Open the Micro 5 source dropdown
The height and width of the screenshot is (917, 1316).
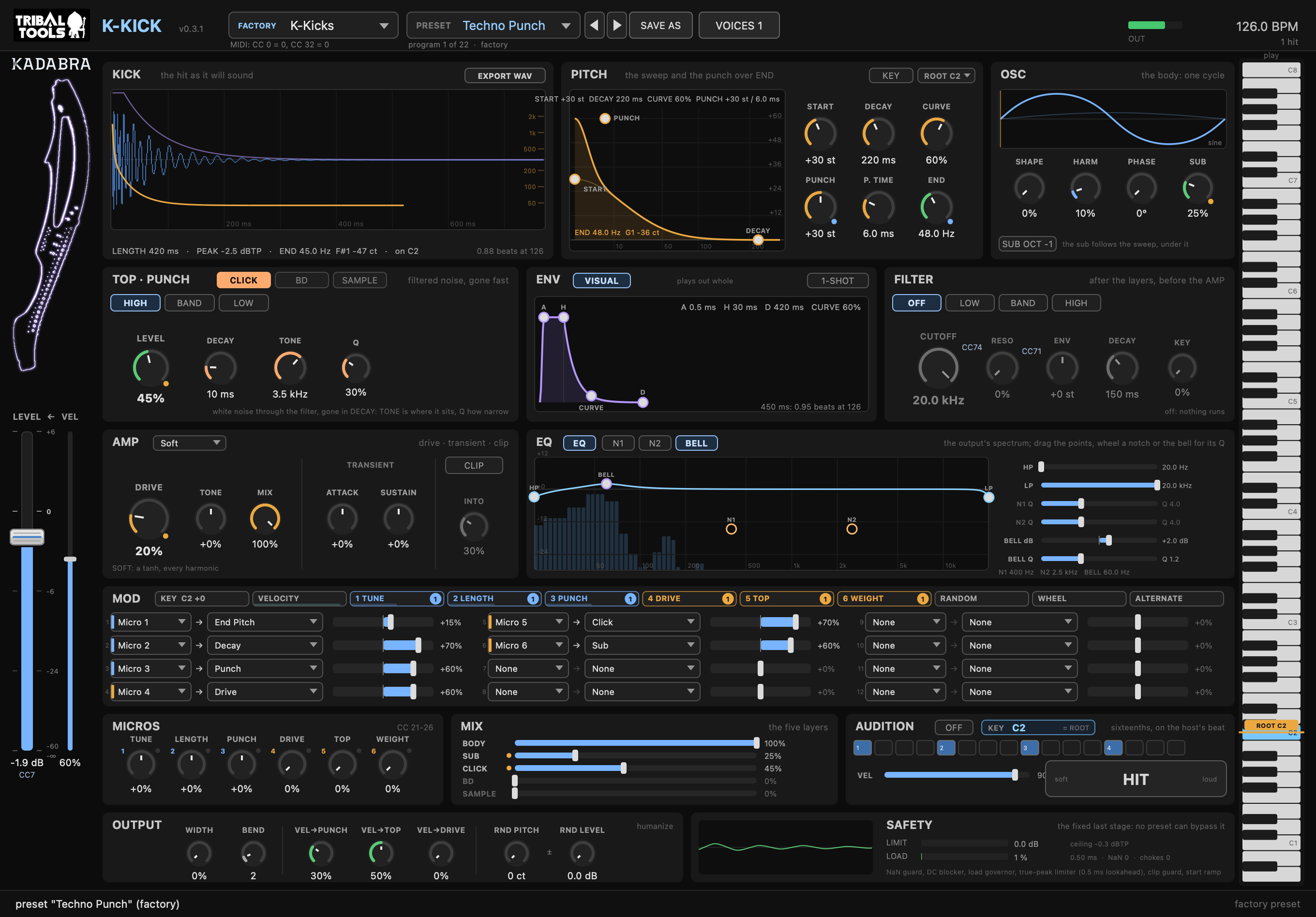click(x=528, y=622)
